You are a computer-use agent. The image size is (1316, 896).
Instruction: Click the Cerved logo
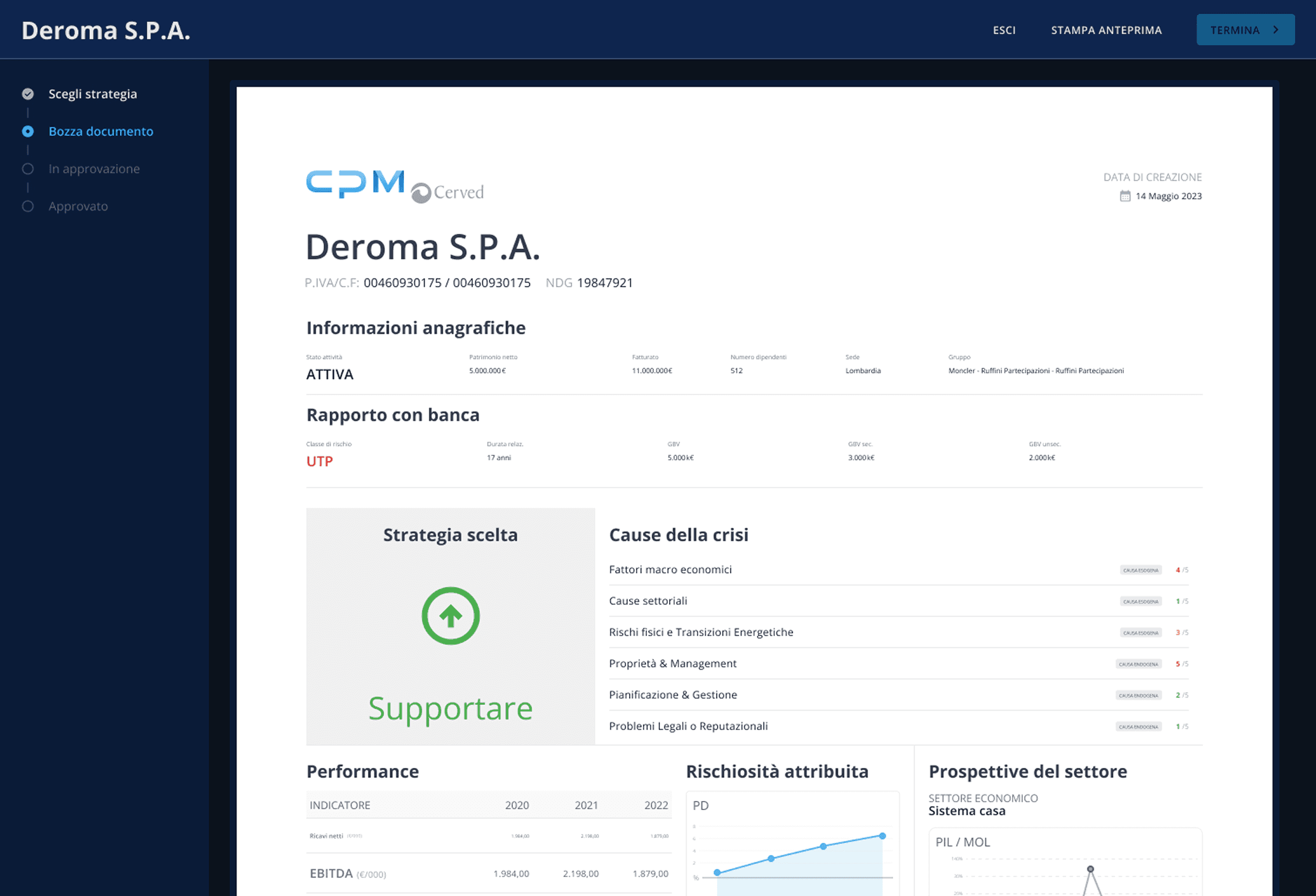pyautogui.click(x=448, y=192)
